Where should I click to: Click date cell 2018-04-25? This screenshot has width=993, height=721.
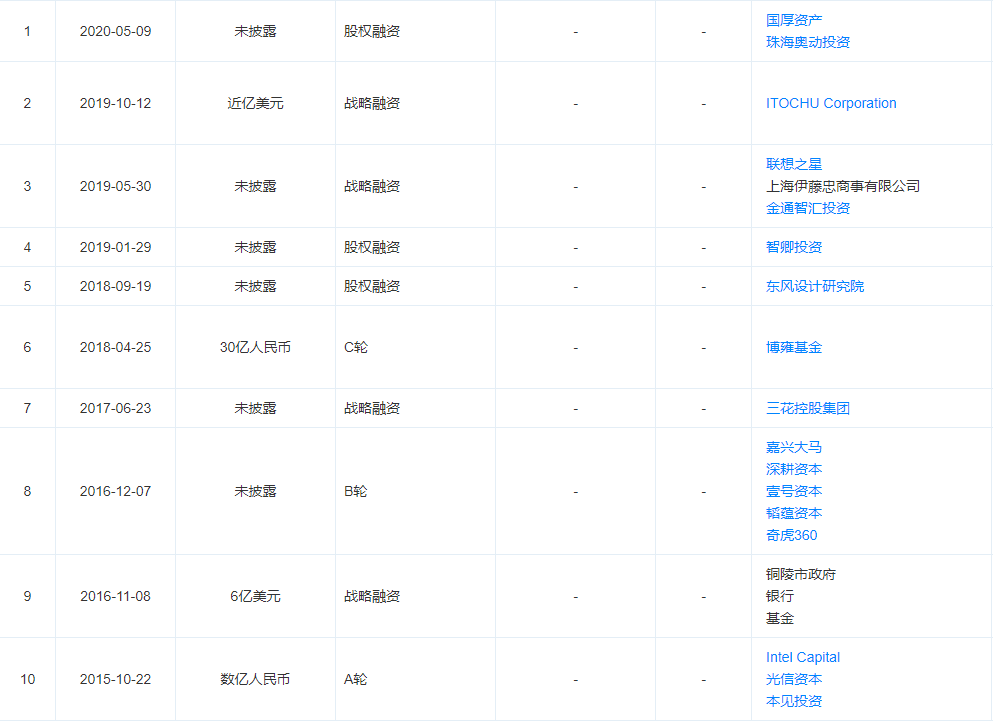pyautogui.click(x=115, y=347)
